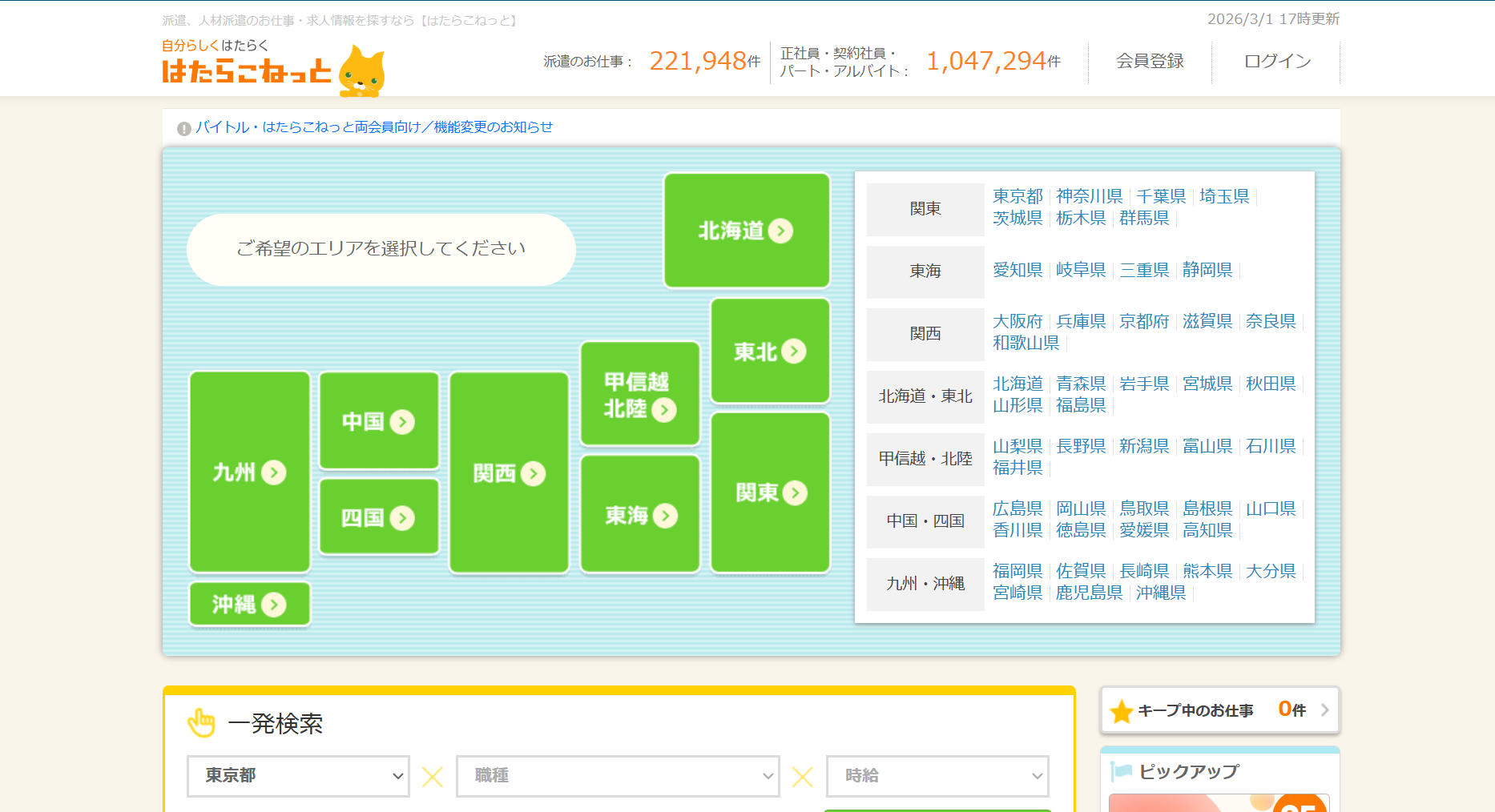Go to the ログイン login page
This screenshot has height=812, width=1495.
pyautogui.click(x=1277, y=62)
